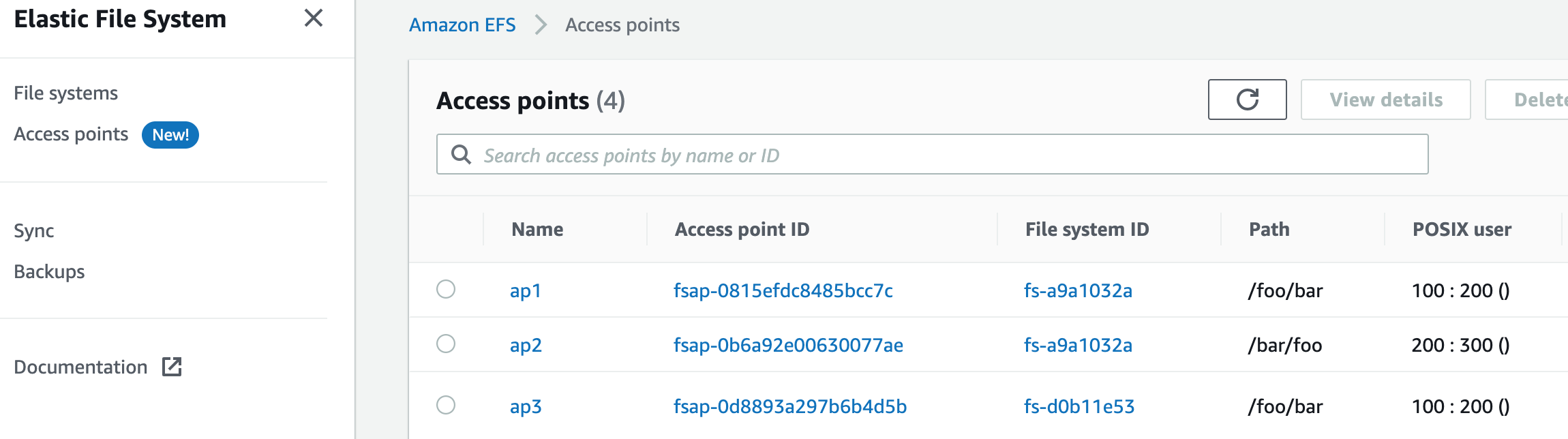
Task: Go back via Amazon EFS breadcrumb
Action: (x=462, y=25)
